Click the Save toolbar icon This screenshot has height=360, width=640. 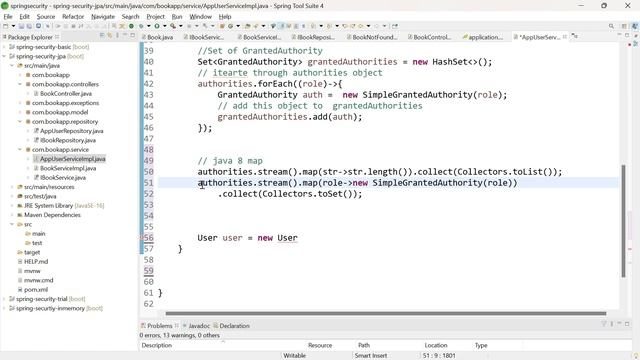21,26
